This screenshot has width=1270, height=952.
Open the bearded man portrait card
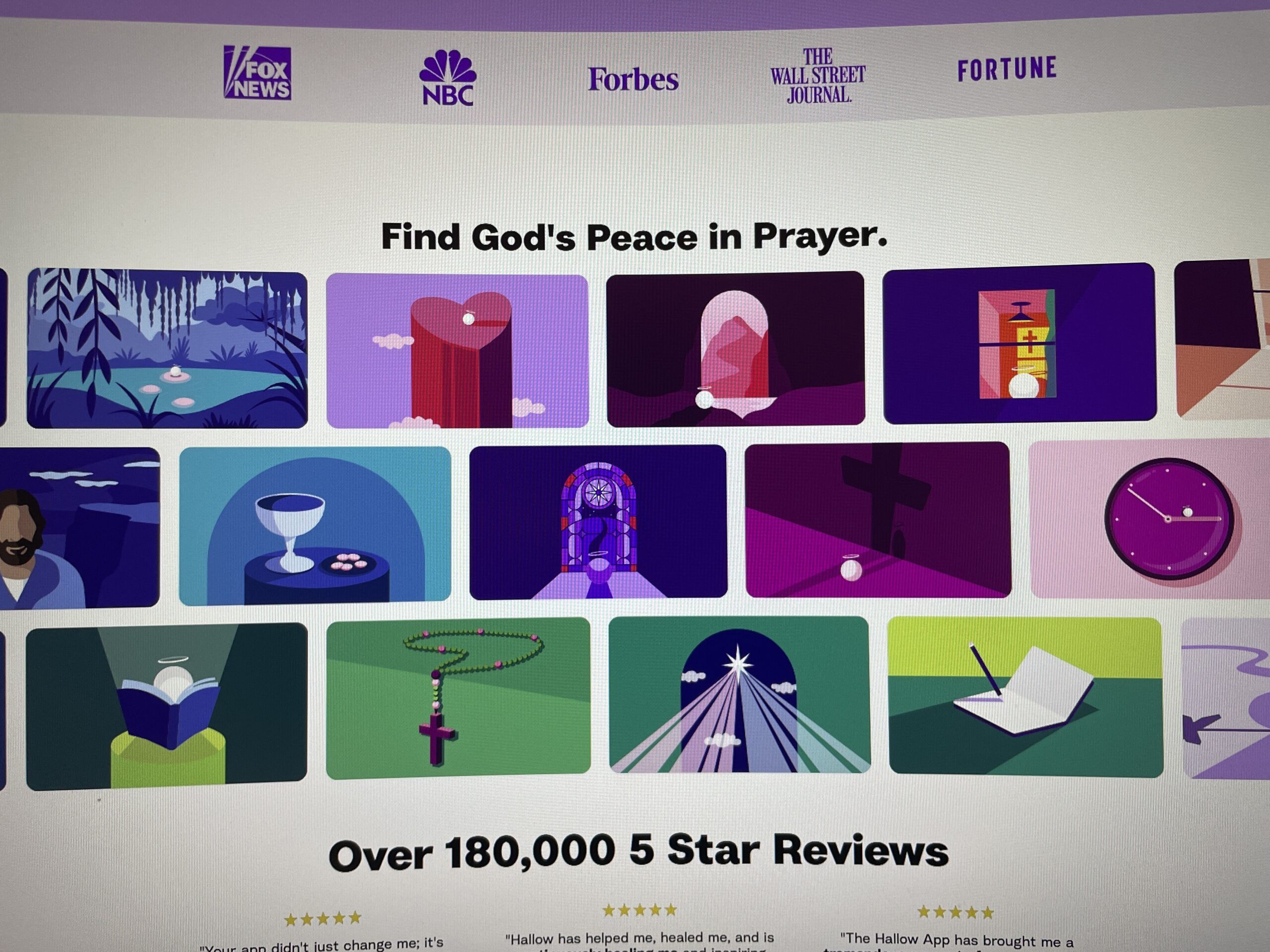click(x=79, y=528)
